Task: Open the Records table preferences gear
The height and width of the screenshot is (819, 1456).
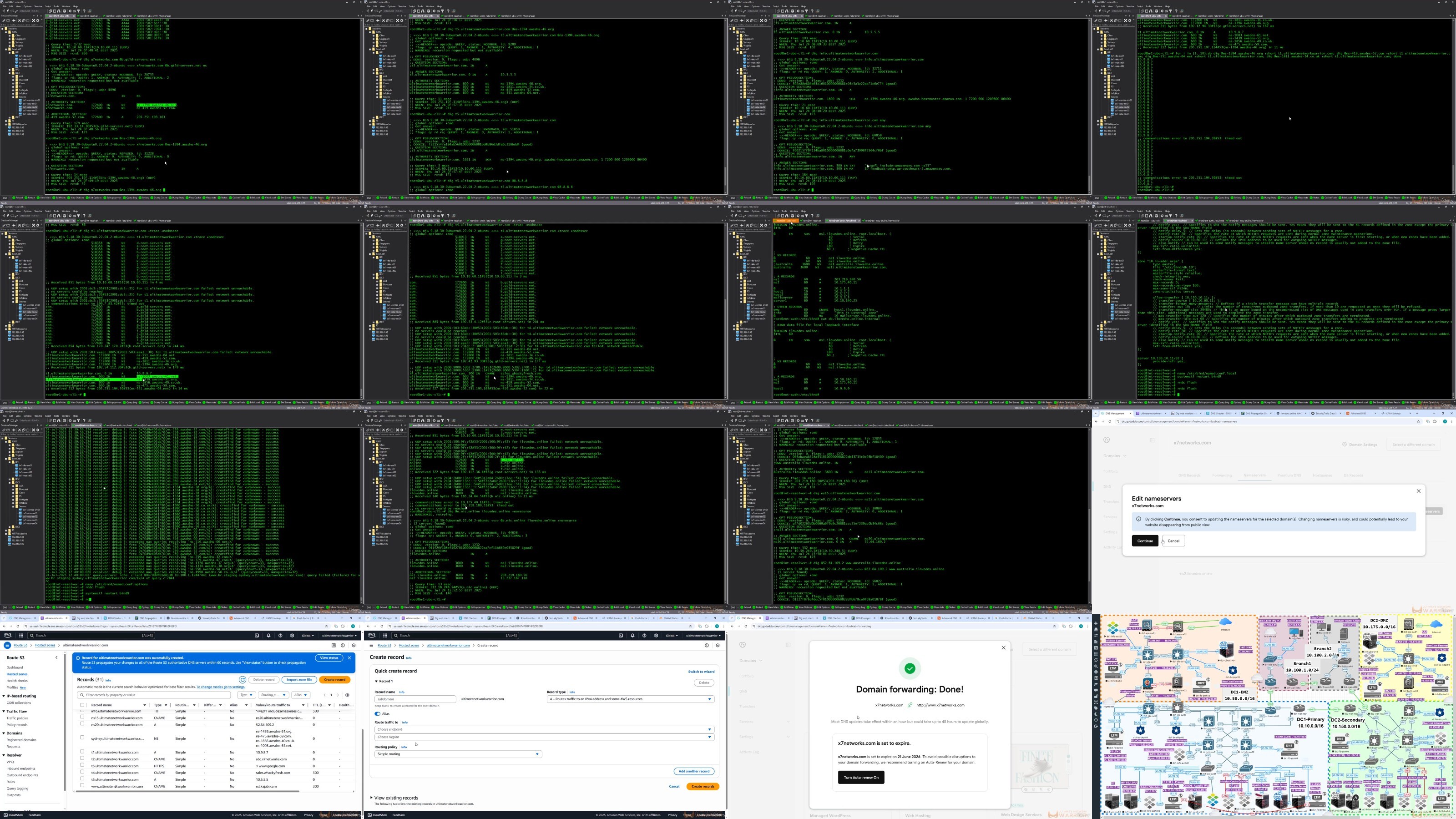Action: point(347,695)
